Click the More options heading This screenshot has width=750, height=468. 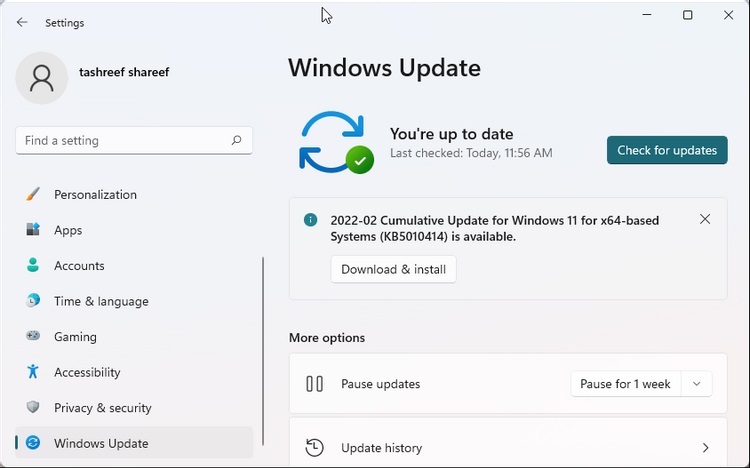coord(327,338)
